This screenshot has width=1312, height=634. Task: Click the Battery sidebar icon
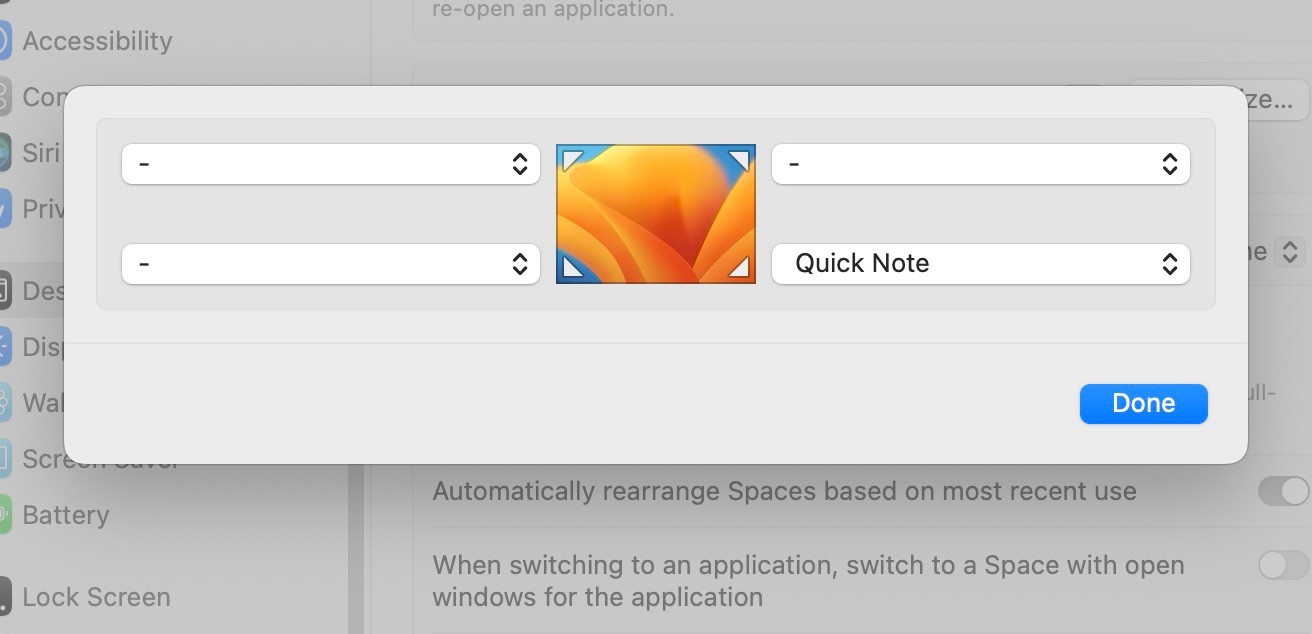(3, 515)
